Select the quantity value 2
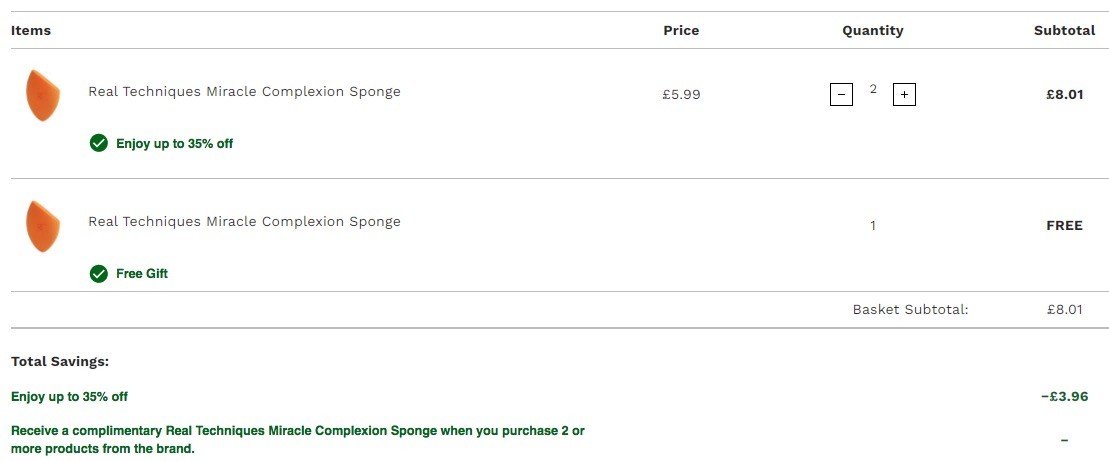The image size is (1109, 461). tap(873, 89)
